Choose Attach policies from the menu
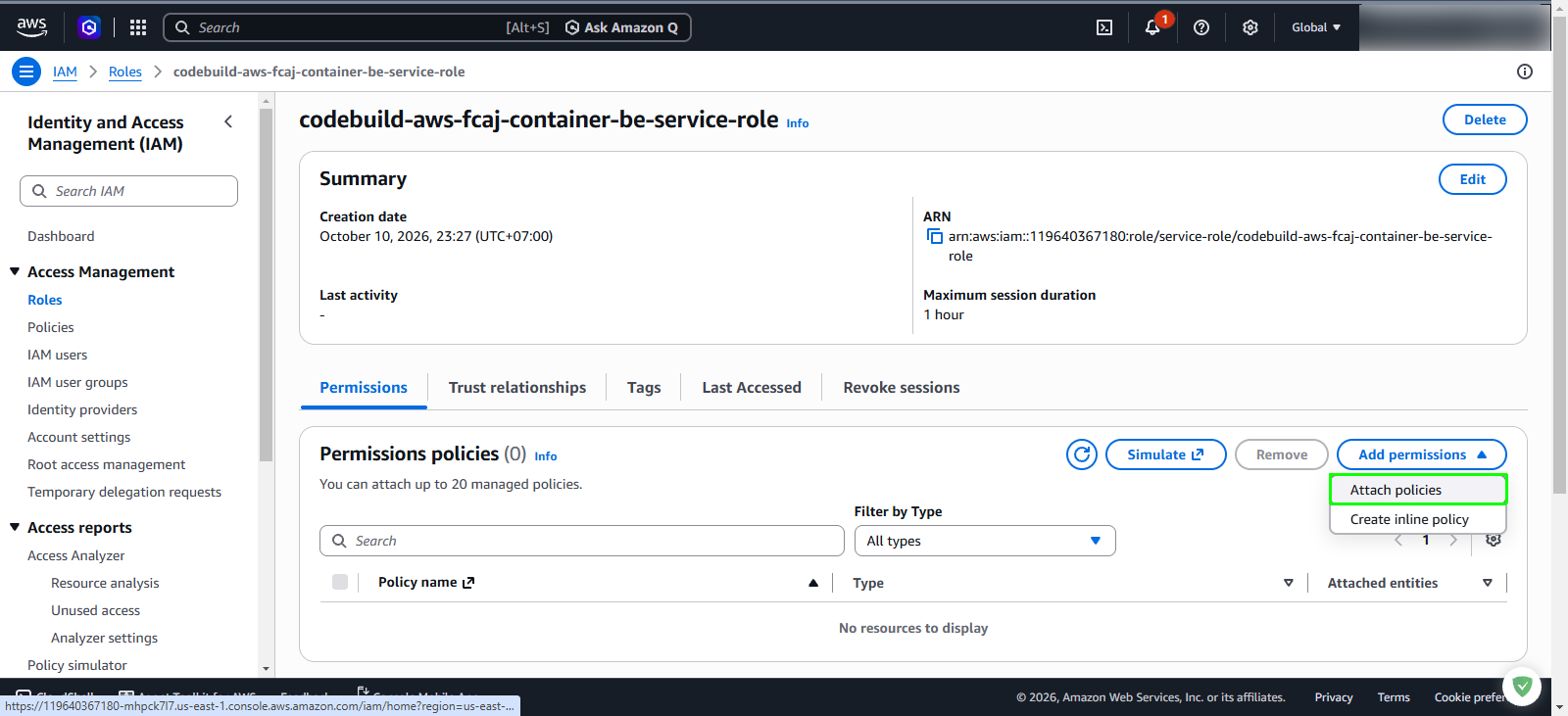Viewport: 1568px width, 716px height. coord(1418,490)
